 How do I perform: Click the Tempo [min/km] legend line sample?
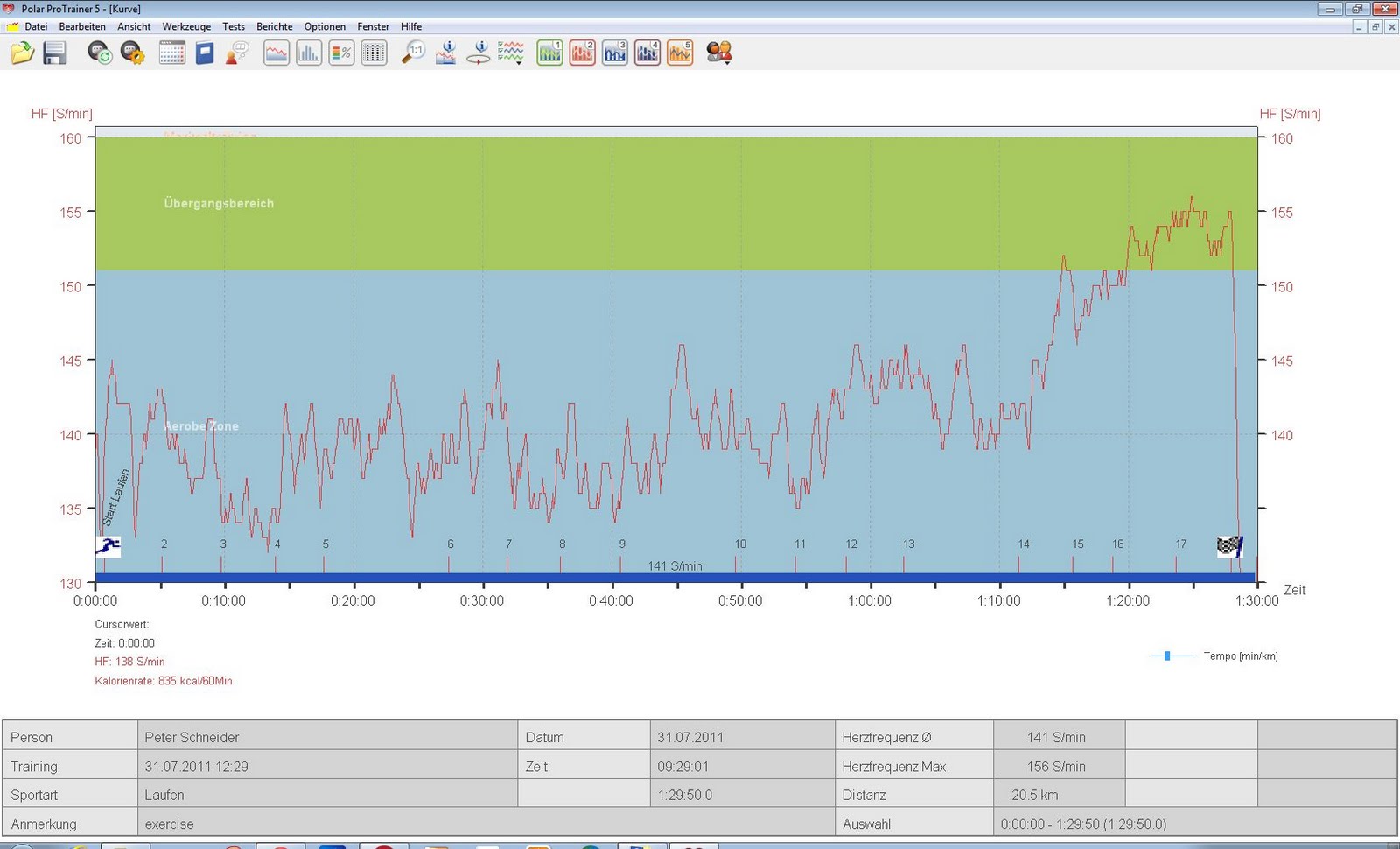[1172, 656]
